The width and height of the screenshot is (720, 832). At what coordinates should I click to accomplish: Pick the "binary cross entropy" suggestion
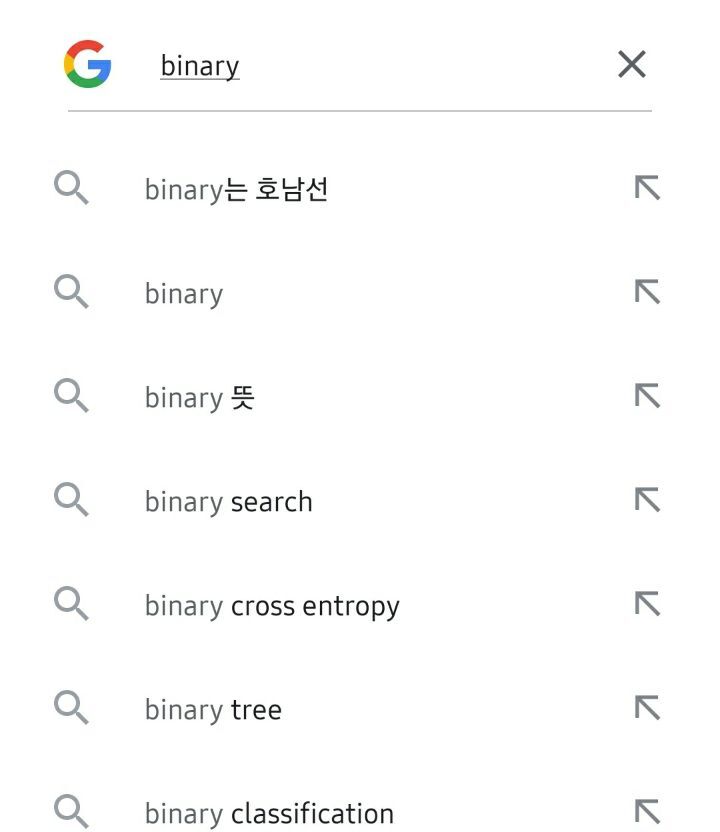272,606
